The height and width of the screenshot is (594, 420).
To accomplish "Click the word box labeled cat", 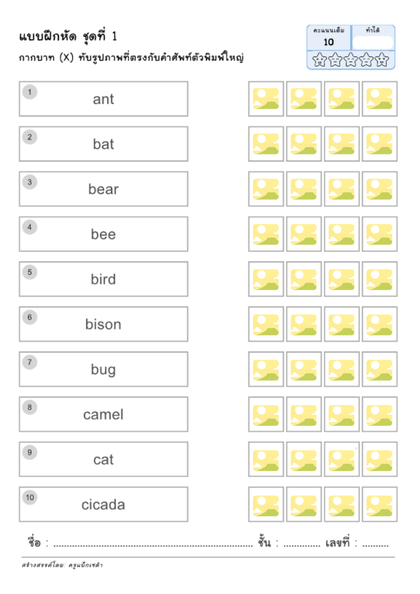I will point(103,460).
